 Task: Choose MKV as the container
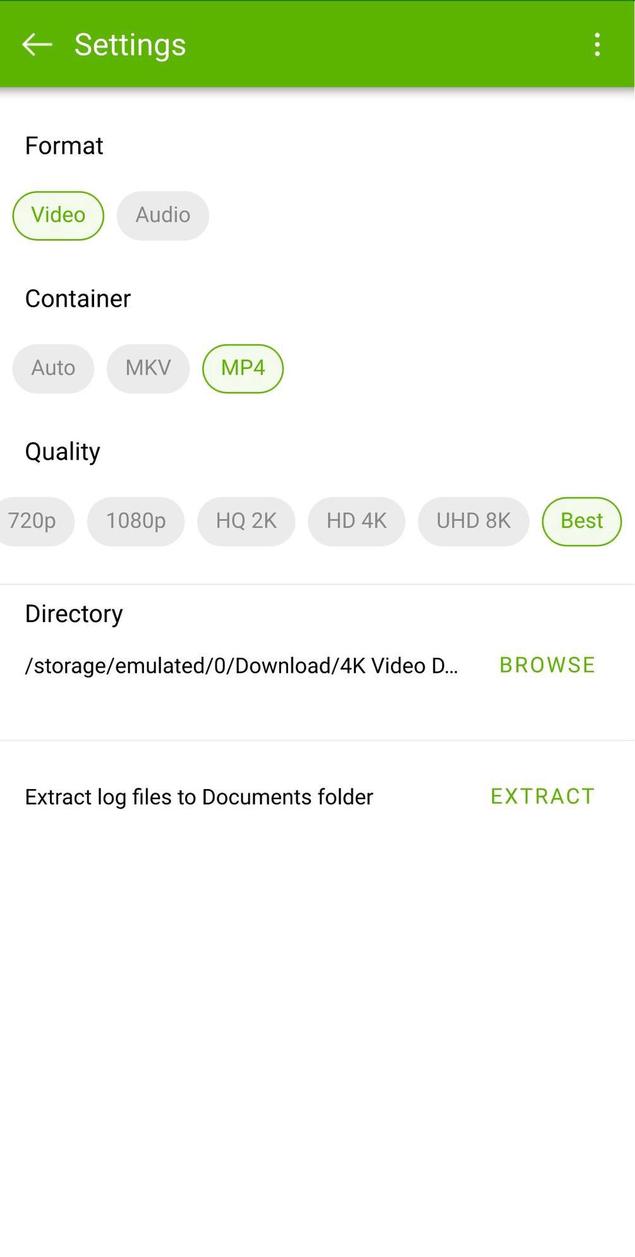pyautogui.click(x=147, y=368)
